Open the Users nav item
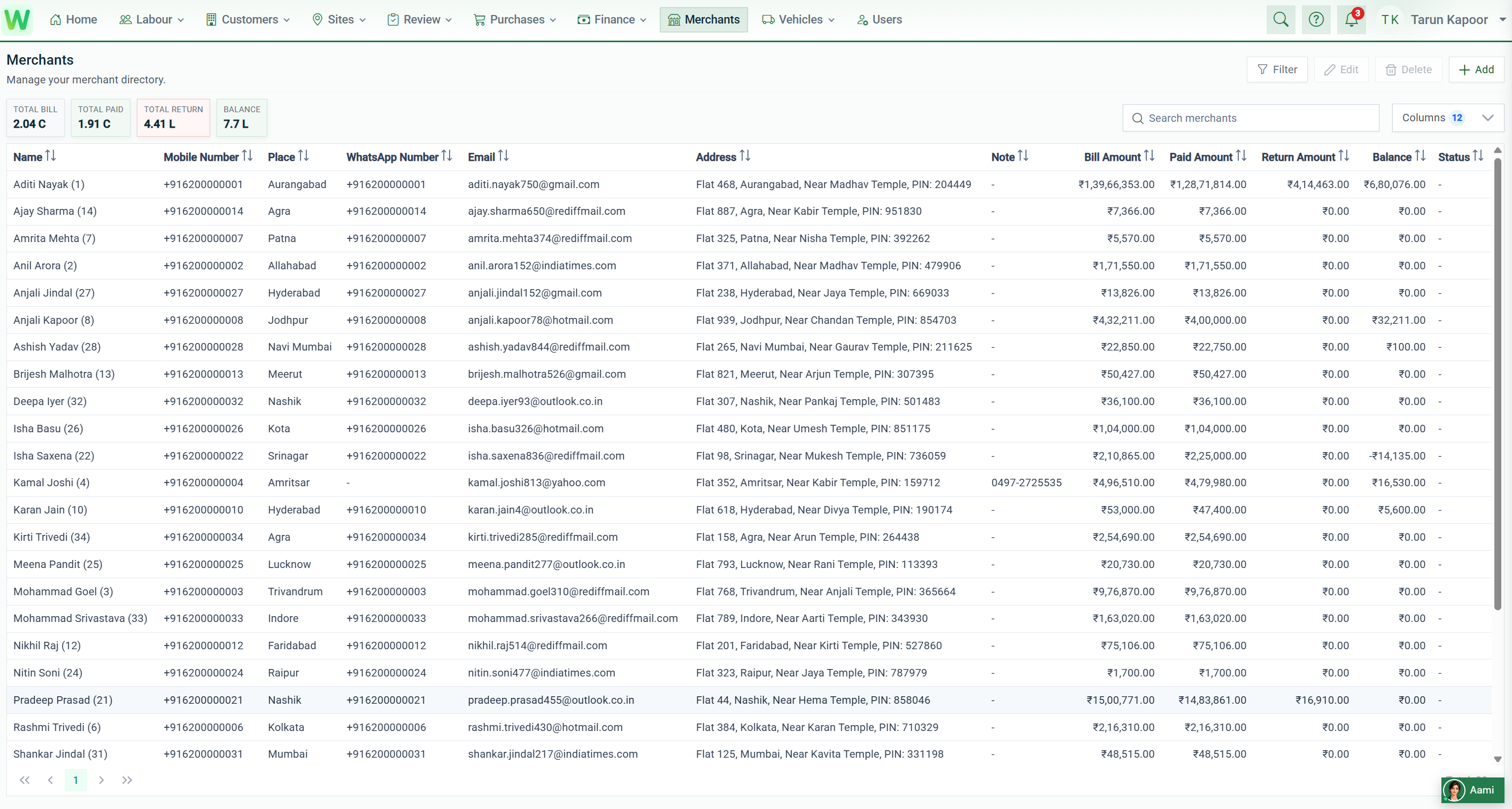This screenshot has width=1512, height=809. tap(880, 19)
